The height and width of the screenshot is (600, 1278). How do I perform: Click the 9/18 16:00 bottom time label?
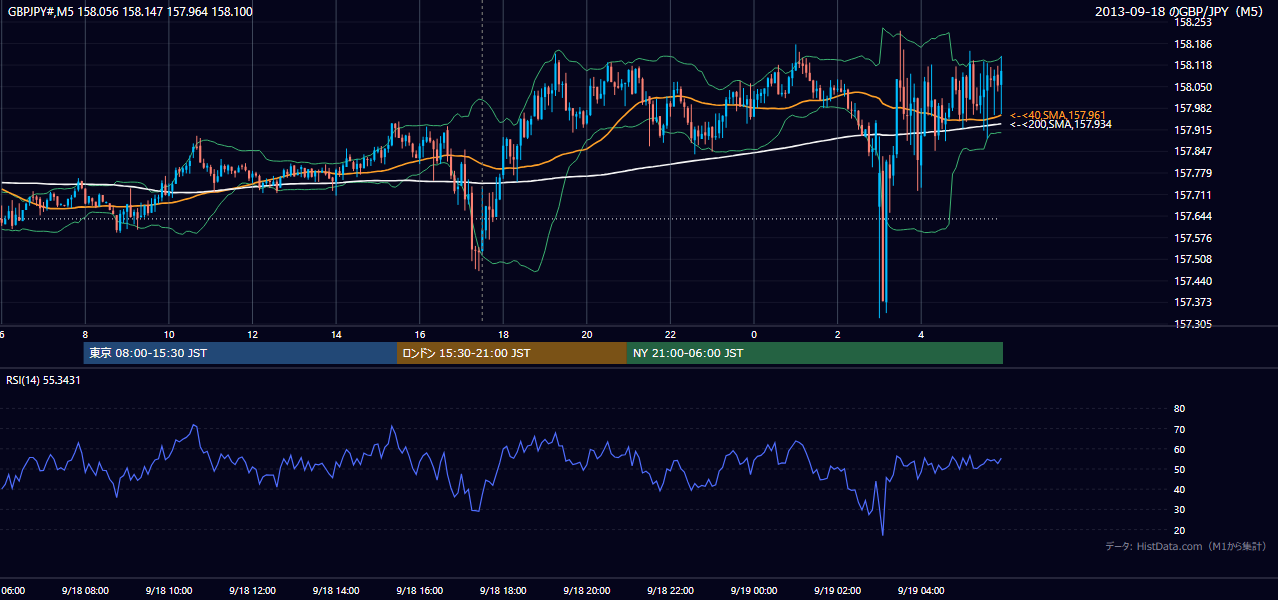click(x=419, y=591)
